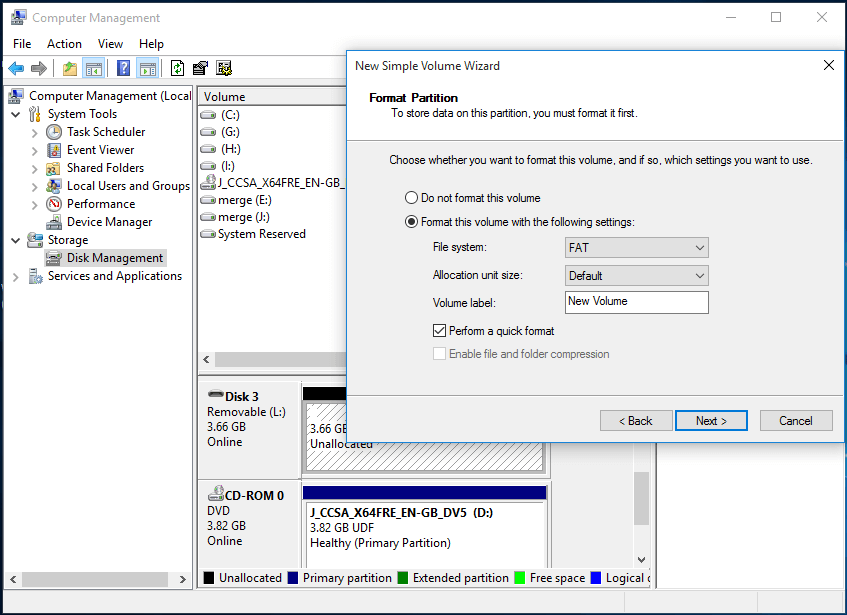Refresh Disk Management with the refresh icon
The width and height of the screenshot is (847, 615).
pyautogui.click(x=175, y=68)
